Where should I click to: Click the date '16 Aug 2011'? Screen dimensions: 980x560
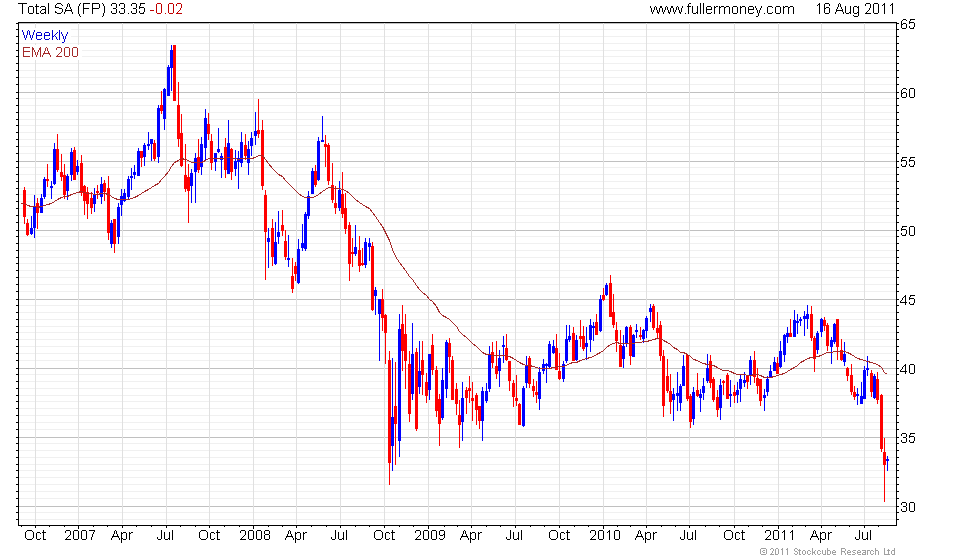click(855, 9)
